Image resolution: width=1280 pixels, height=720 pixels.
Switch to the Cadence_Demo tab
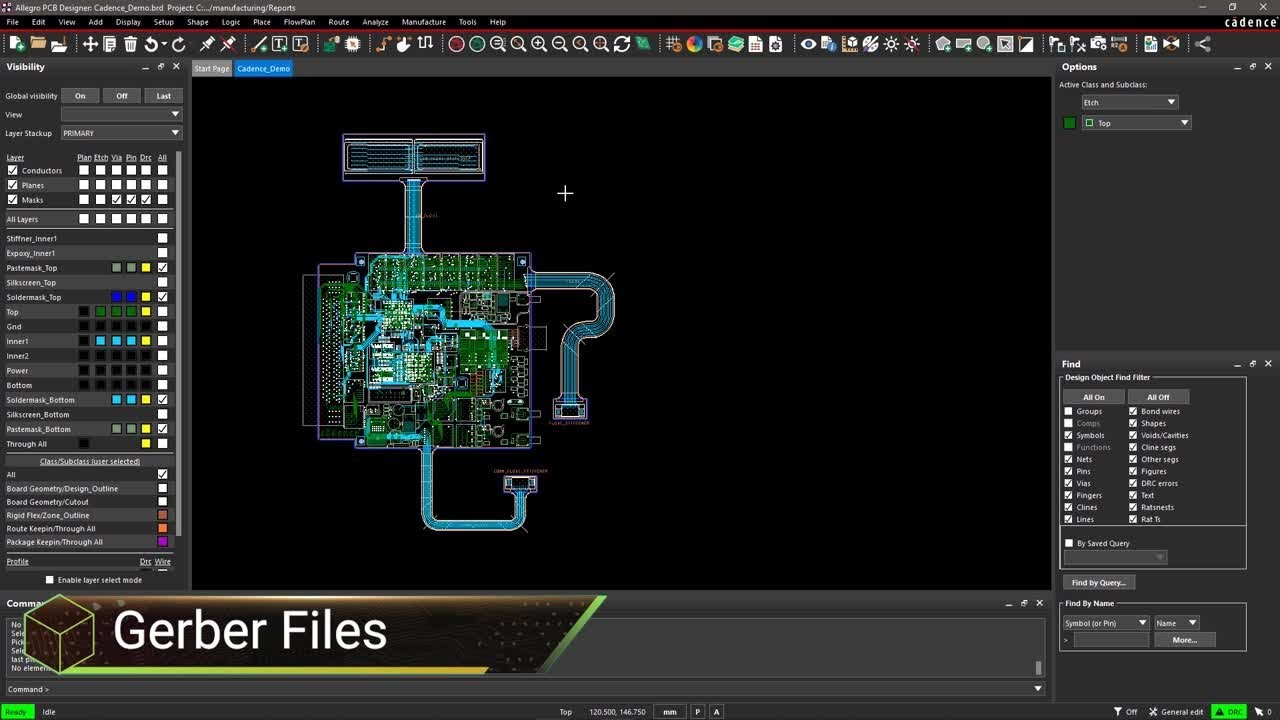click(x=264, y=68)
